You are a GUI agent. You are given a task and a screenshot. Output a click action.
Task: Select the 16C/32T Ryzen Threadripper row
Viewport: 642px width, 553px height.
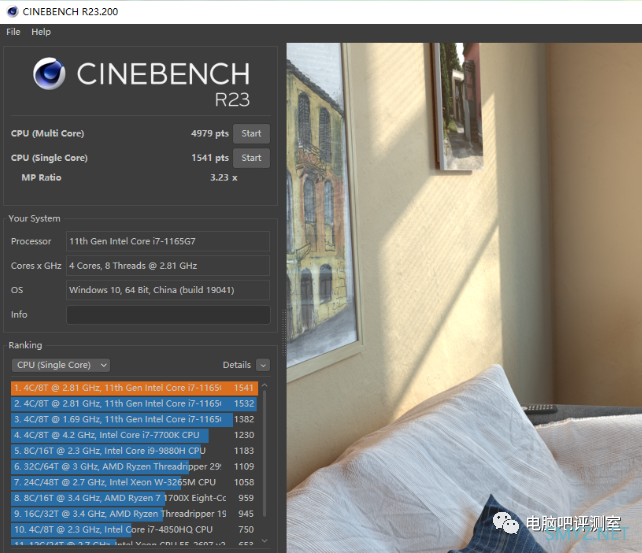point(134,514)
